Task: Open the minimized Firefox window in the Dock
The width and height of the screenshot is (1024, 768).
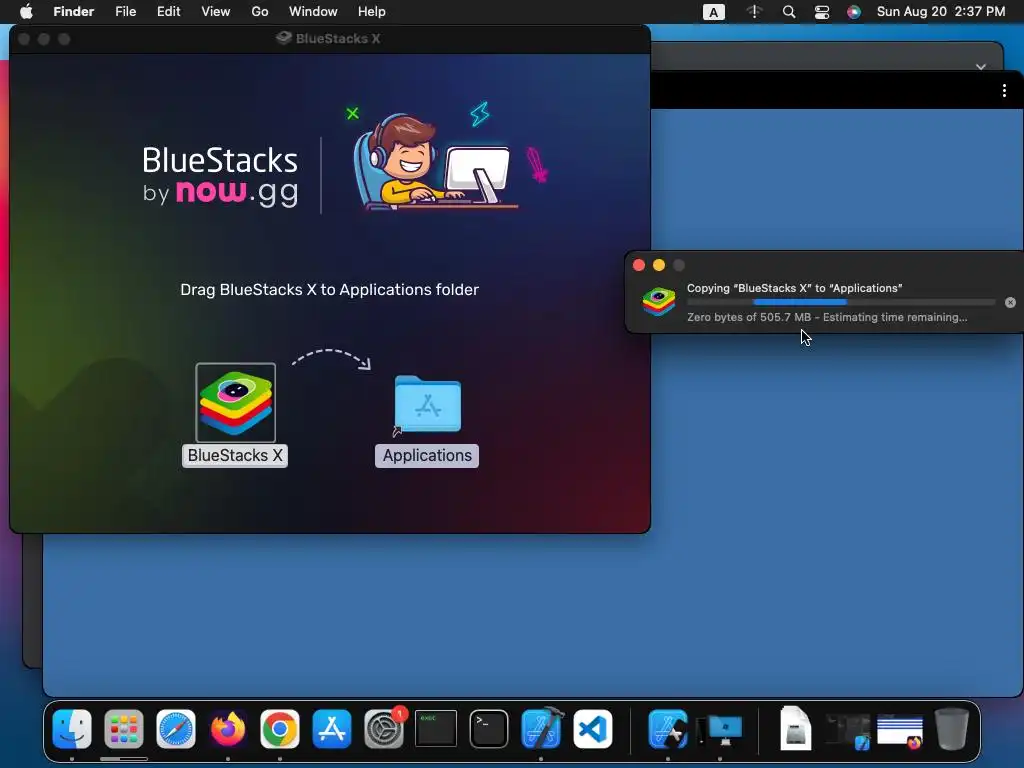Action: point(900,731)
